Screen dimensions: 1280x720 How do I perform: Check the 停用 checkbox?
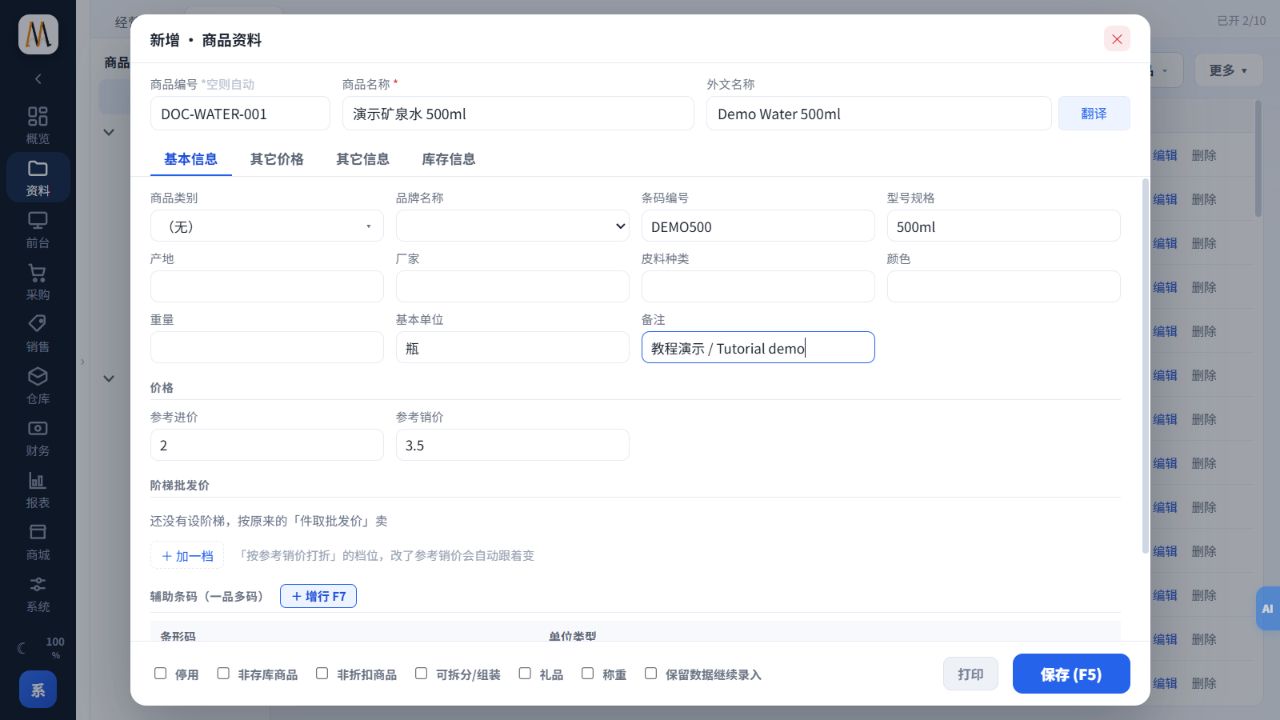click(160, 674)
